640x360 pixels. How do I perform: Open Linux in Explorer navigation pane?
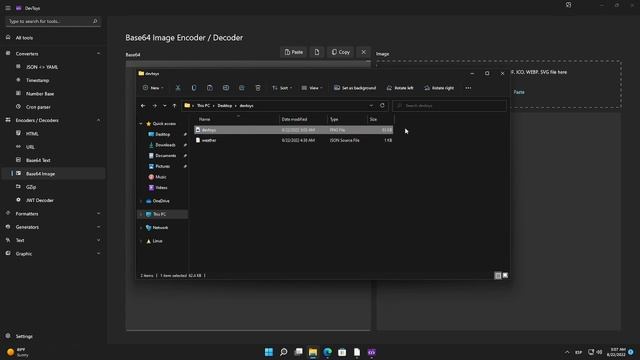[158, 241]
